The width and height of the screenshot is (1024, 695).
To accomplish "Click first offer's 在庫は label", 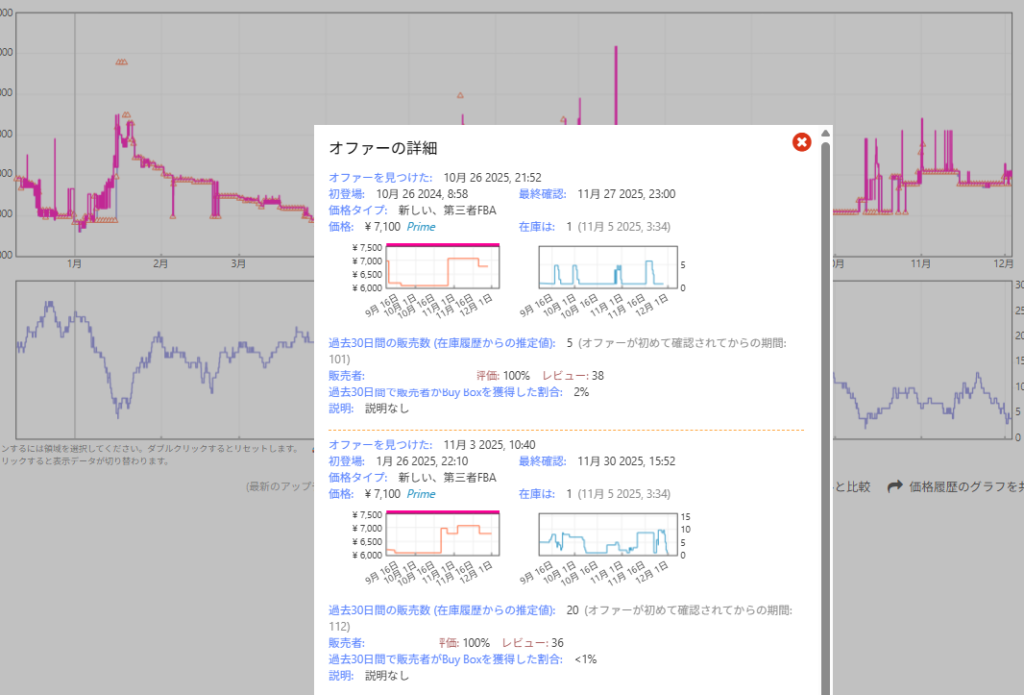I will pos(536,227).
